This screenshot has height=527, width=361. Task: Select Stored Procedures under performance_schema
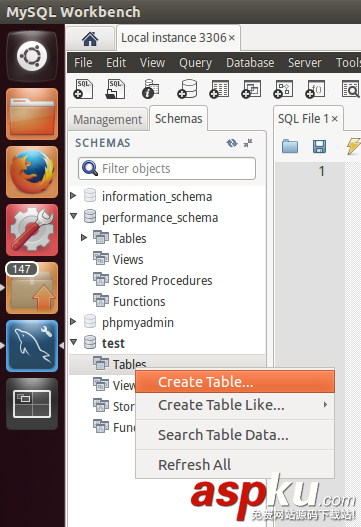click(162, 280)
